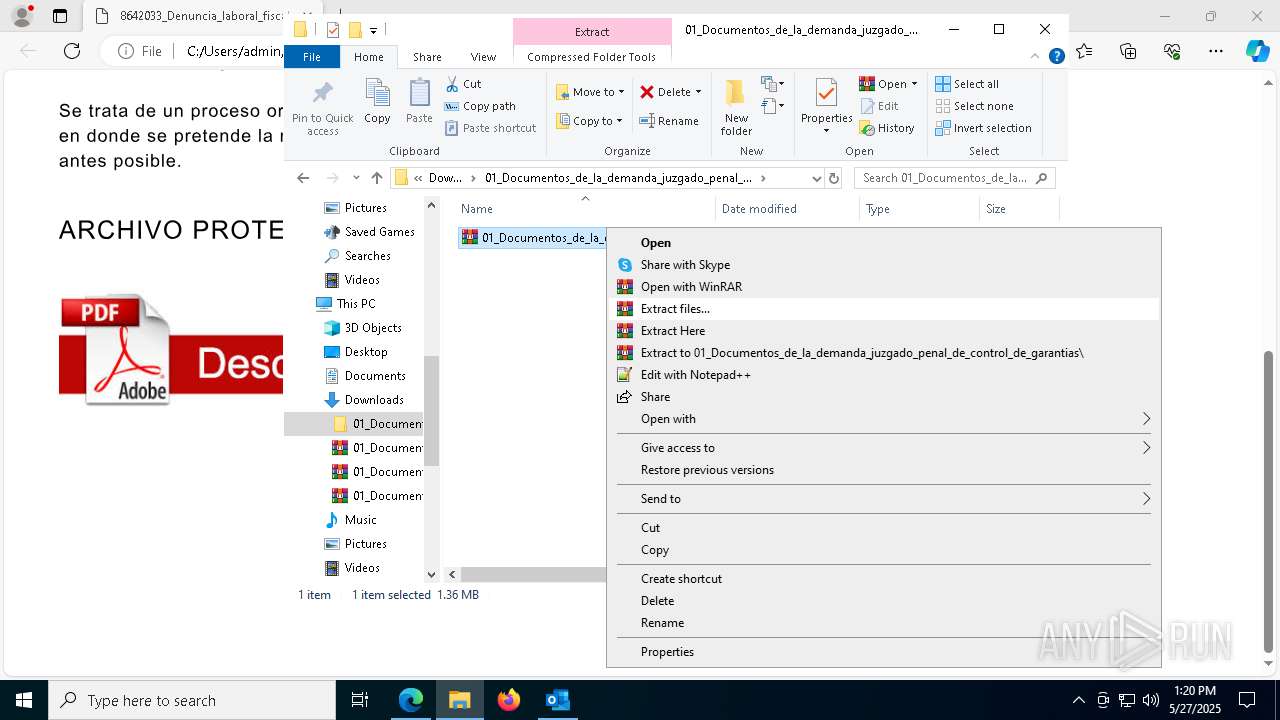Open the File ribbon tab
The width and height of the screenshot is (1280, 720).
click(x=312, y=57)
